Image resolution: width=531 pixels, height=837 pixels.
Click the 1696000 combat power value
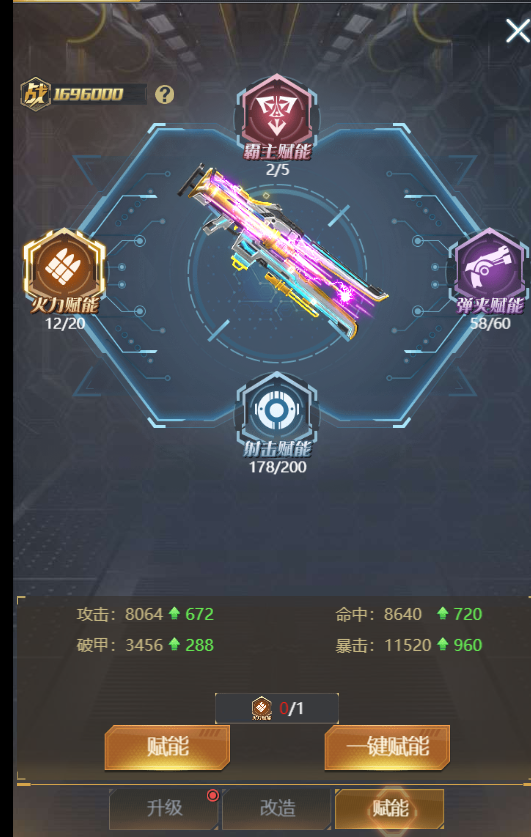(x=88, y=94)
